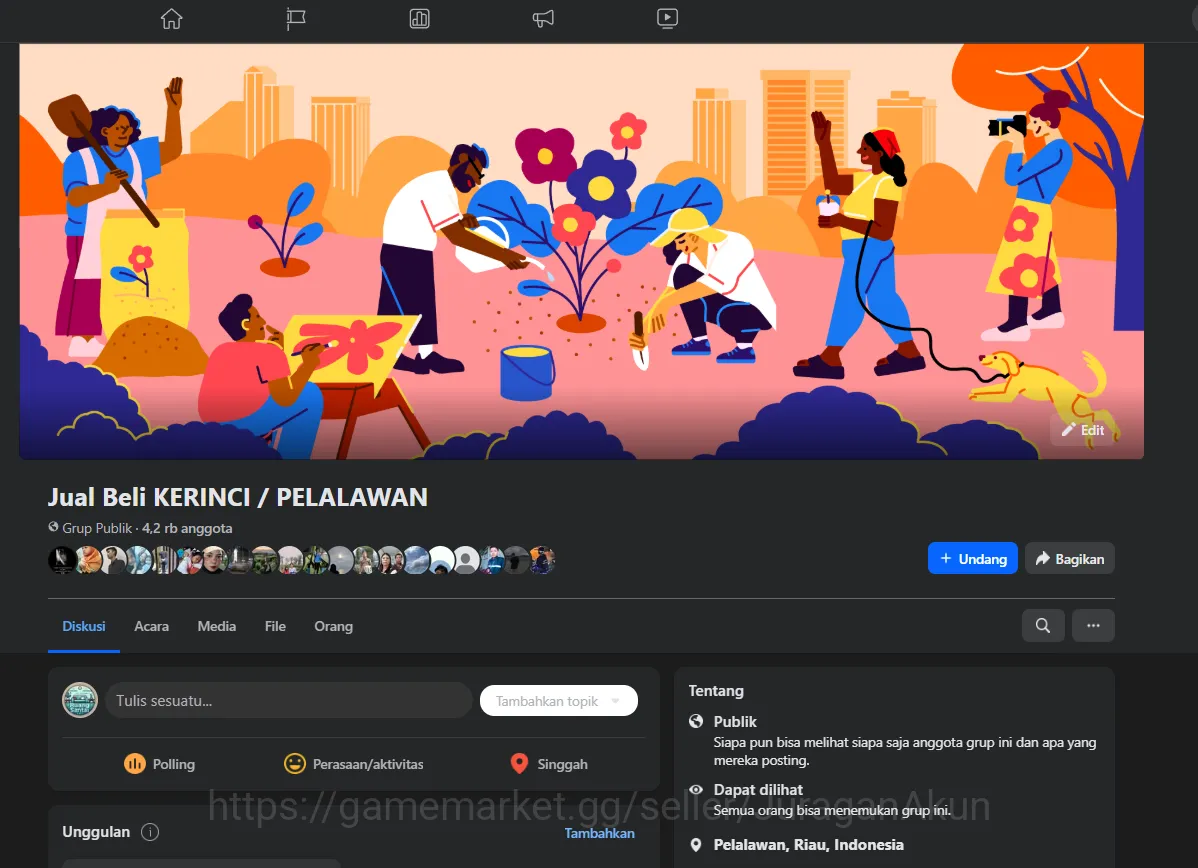The image size is (1198, 868).
Task: Switch to the Diskusi tab
Action: click(x=84, y=627)
